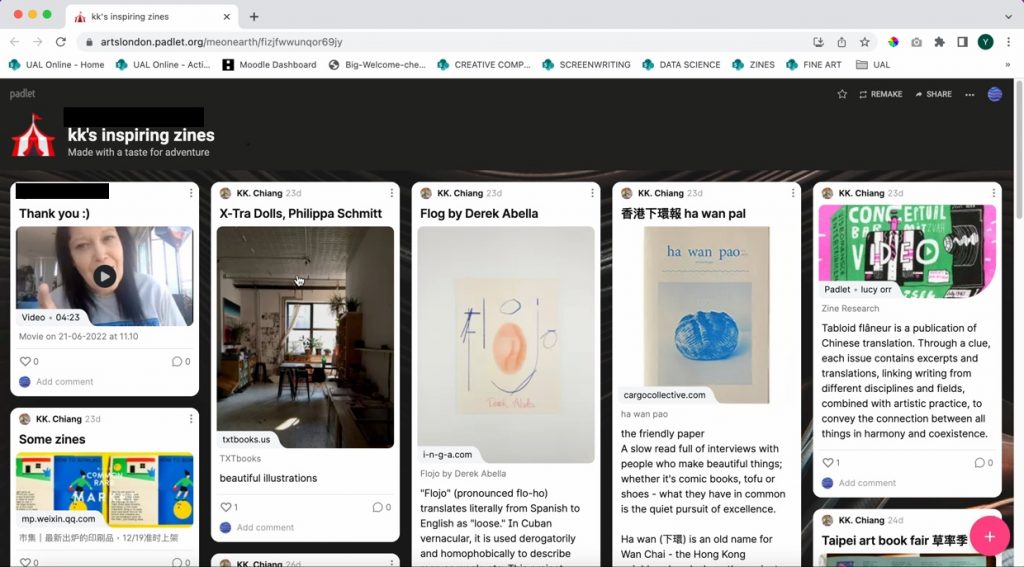Open the FINE ART bookmark
Screen dimensions: 1024x567
pyautogui.click(x=814, y=65)
